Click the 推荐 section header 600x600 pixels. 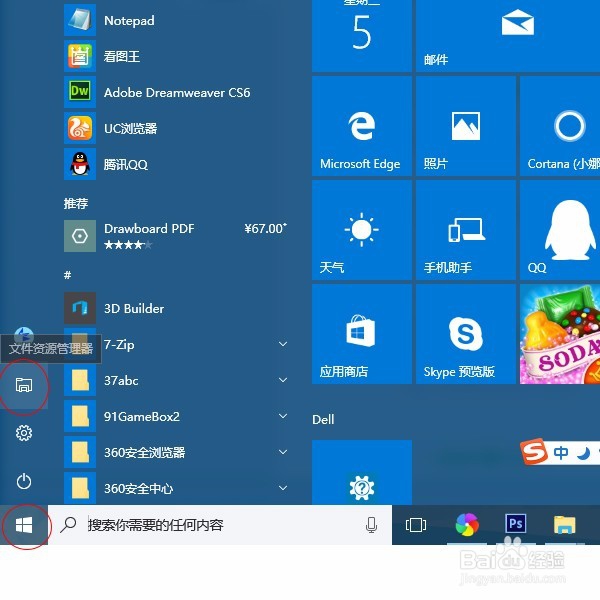76,203
